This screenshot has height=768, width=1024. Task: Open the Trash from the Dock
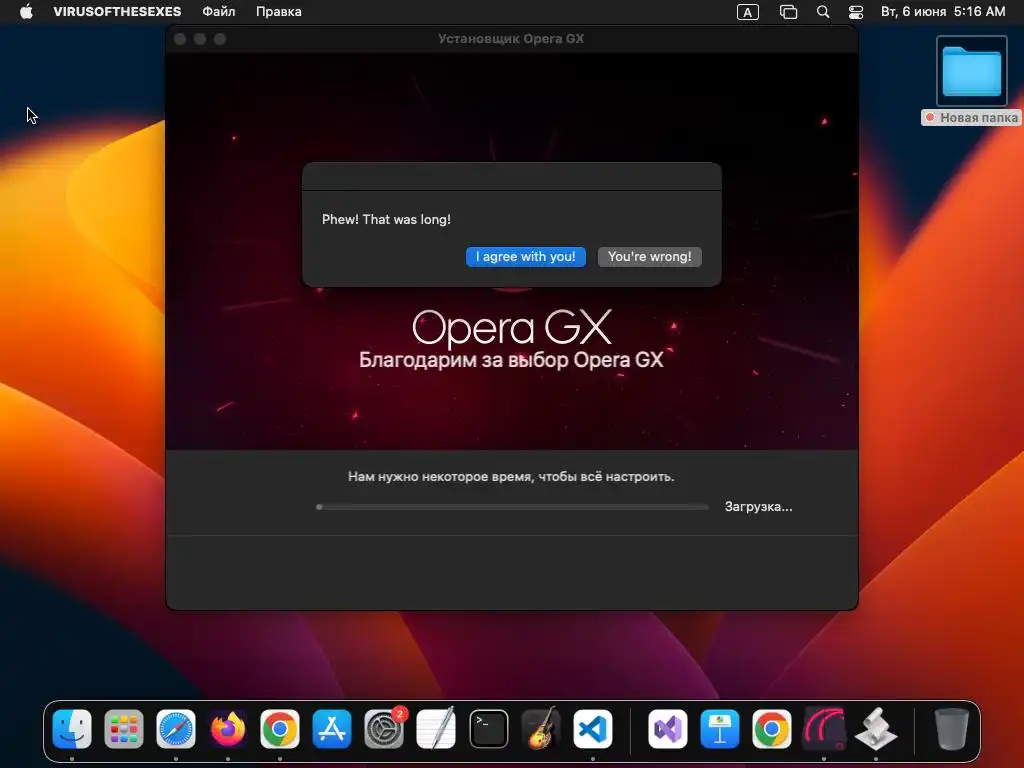(952, 729)
